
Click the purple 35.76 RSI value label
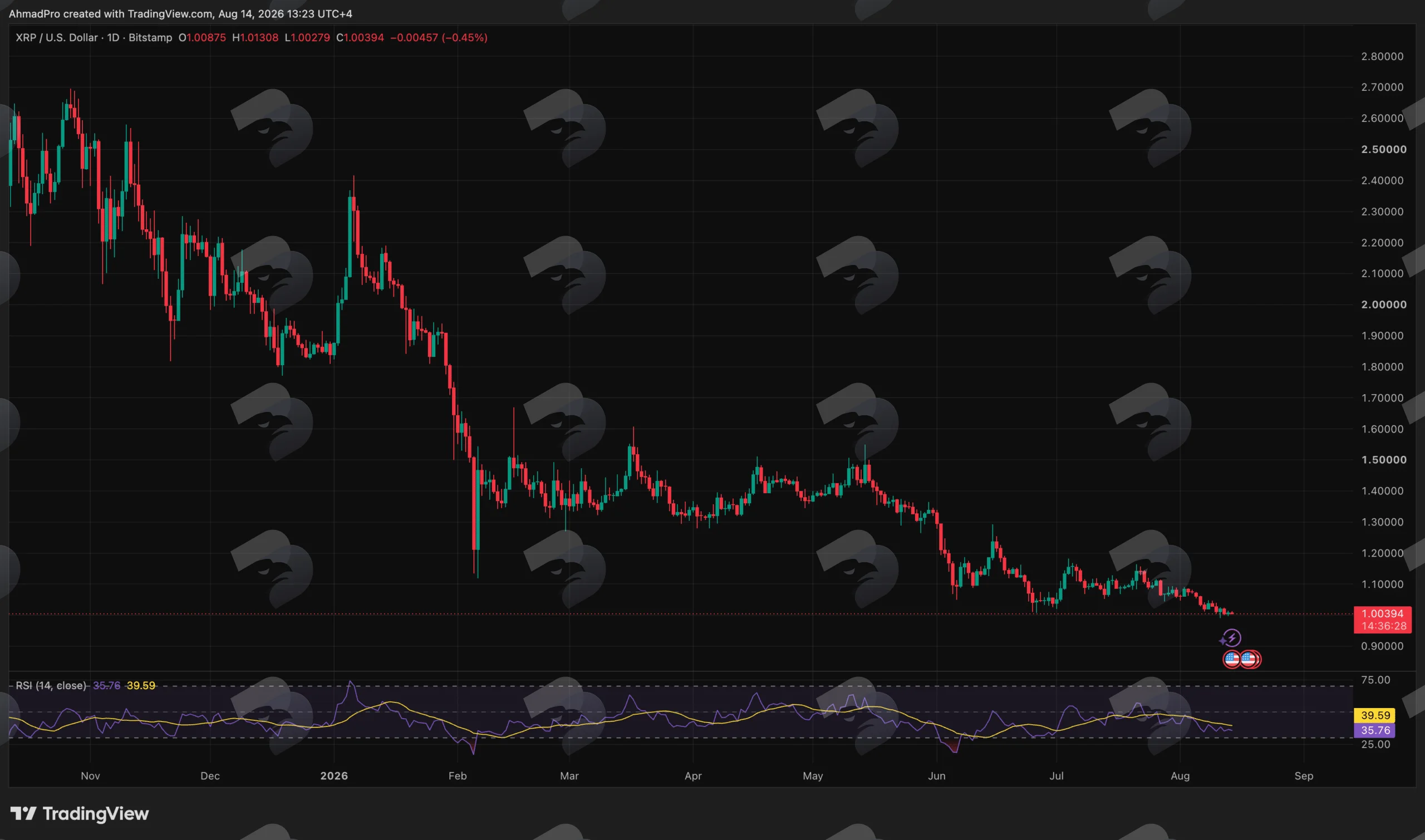click(1375, 730)
